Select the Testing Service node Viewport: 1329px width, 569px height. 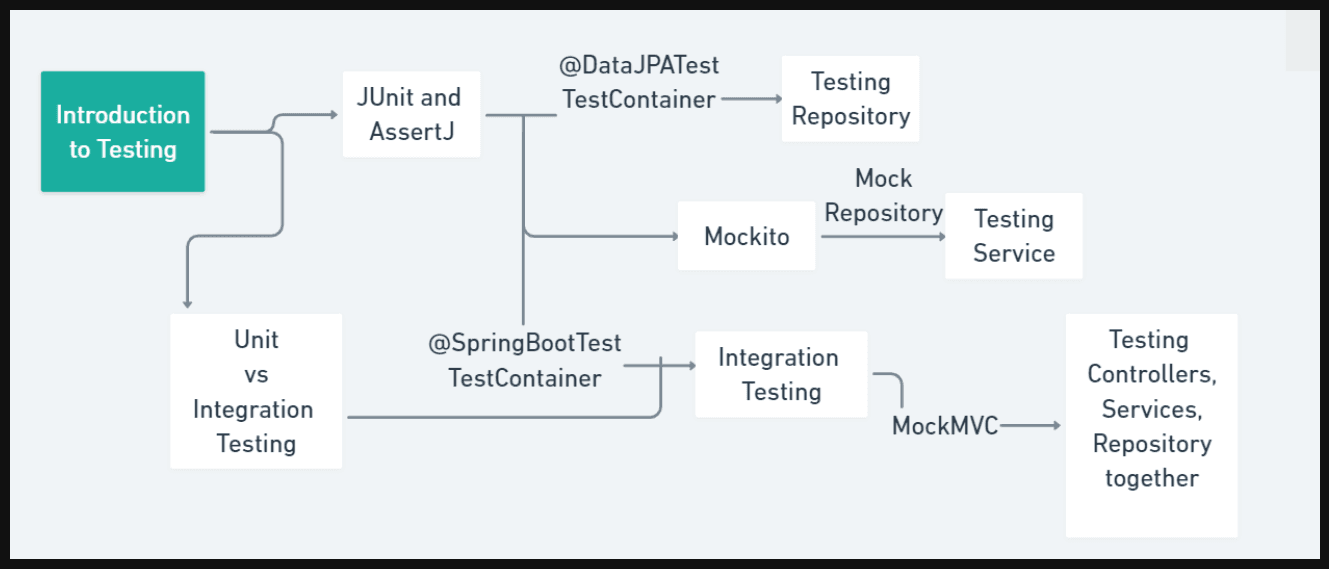coord(1014,236)
